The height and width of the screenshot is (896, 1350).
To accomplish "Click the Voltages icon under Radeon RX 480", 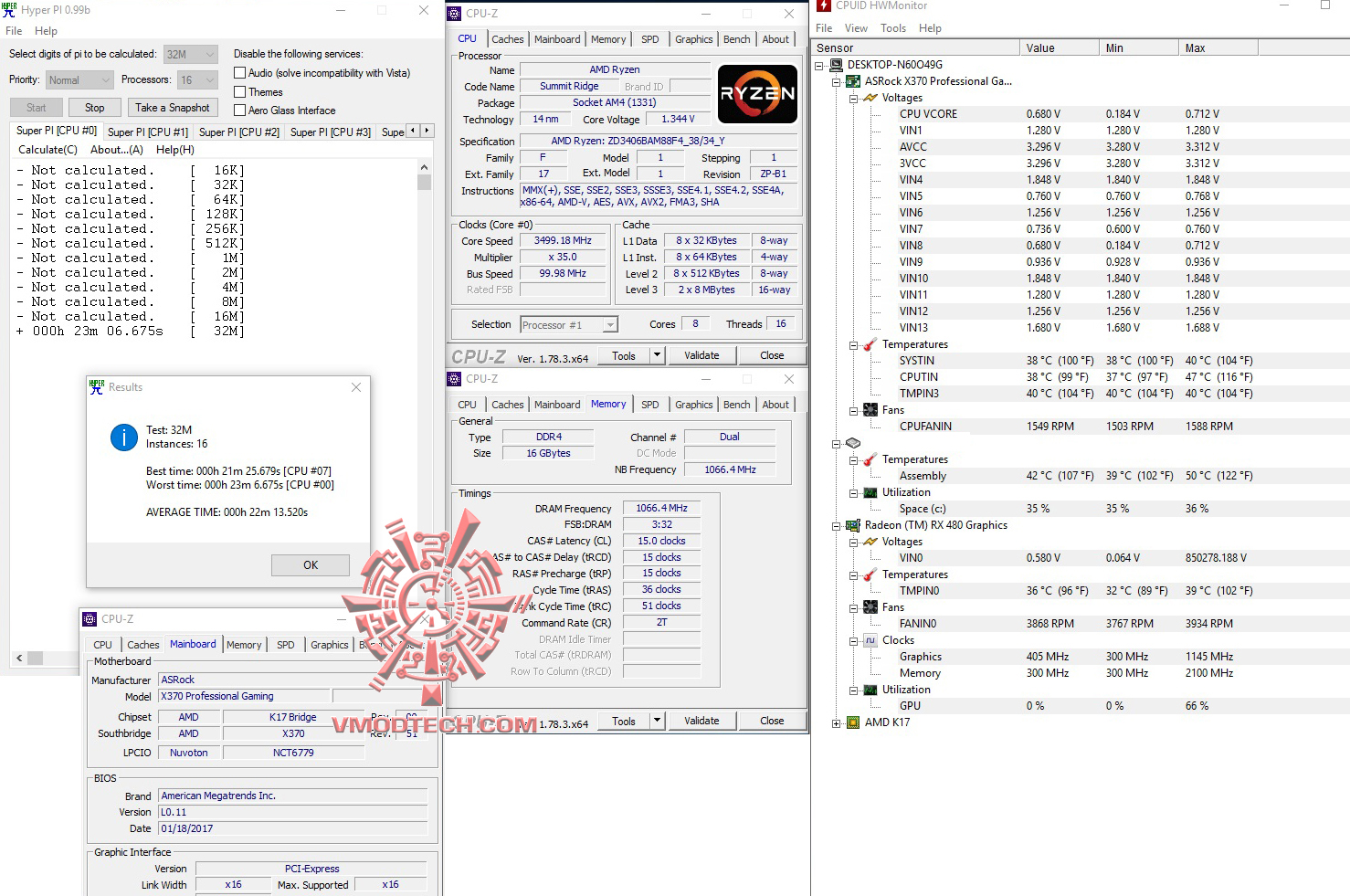I will click(x=870, y=542).
